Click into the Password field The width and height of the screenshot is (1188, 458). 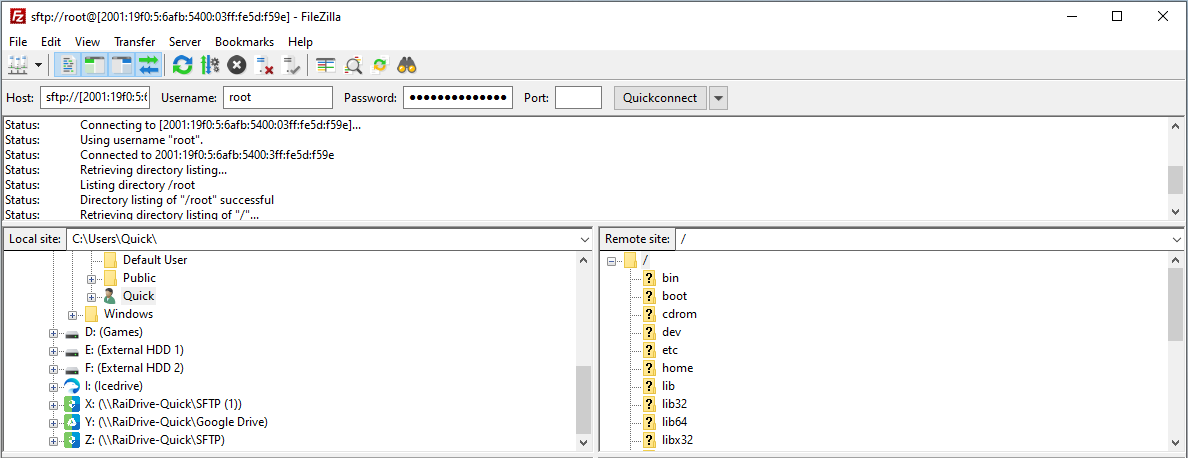(458, 98)
